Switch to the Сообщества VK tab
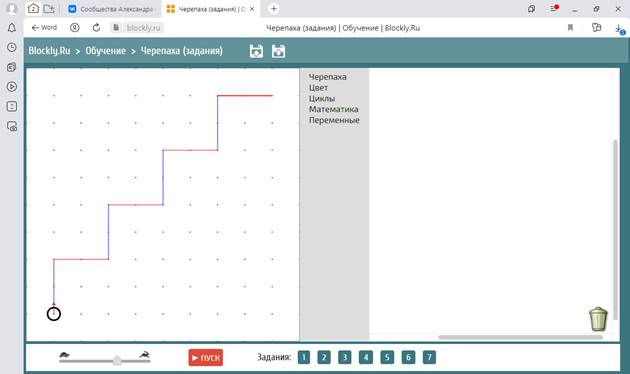The width and height of the screenshot is (630, 374). point(111,9)
